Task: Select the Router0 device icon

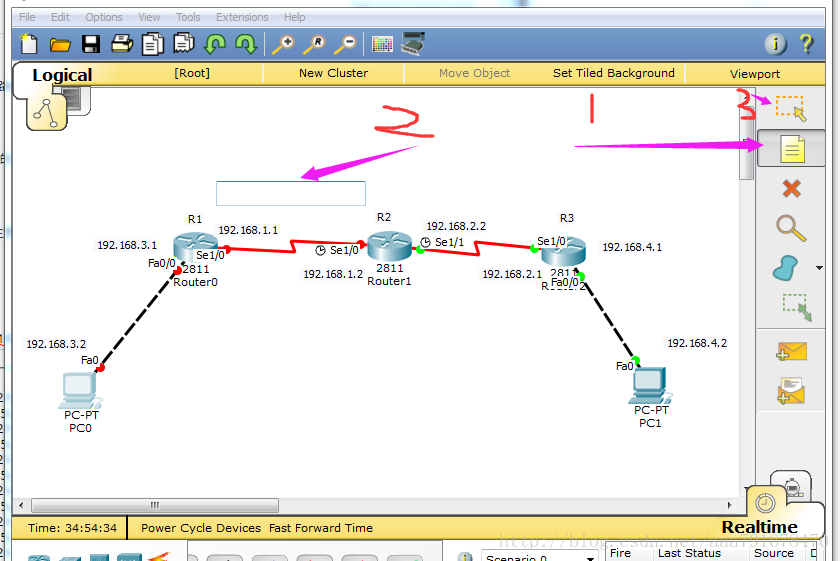Action: click(195, 248)
